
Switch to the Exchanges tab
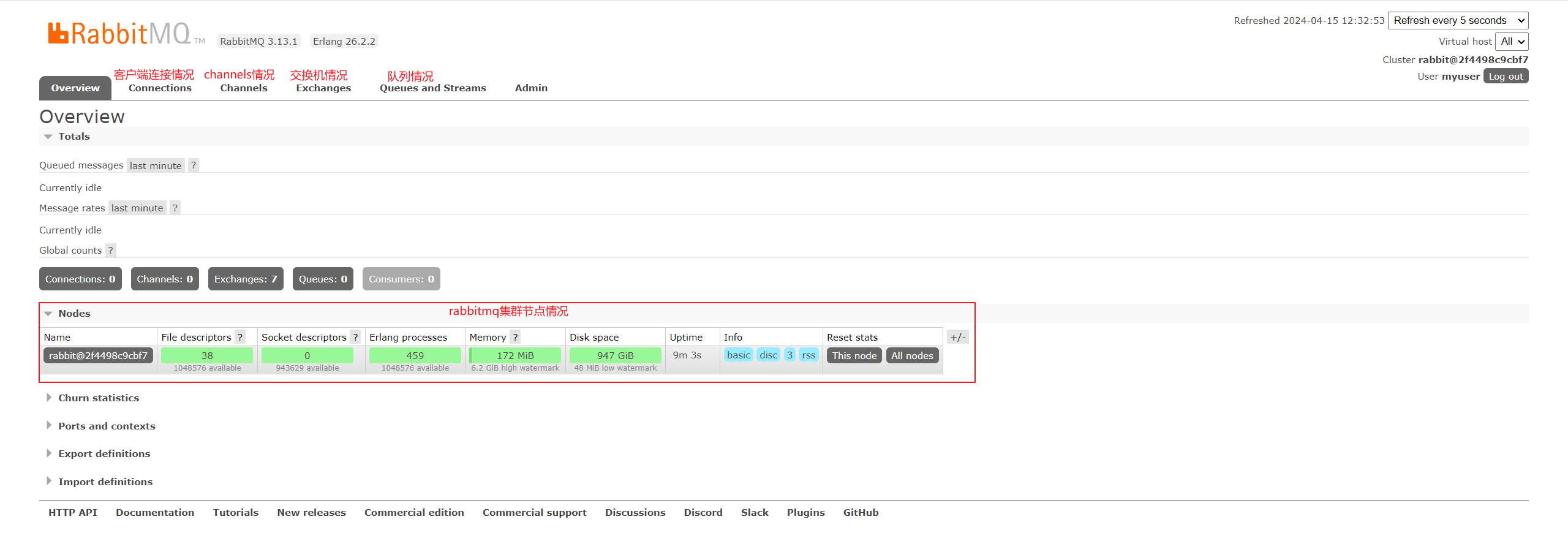[323, 88]
